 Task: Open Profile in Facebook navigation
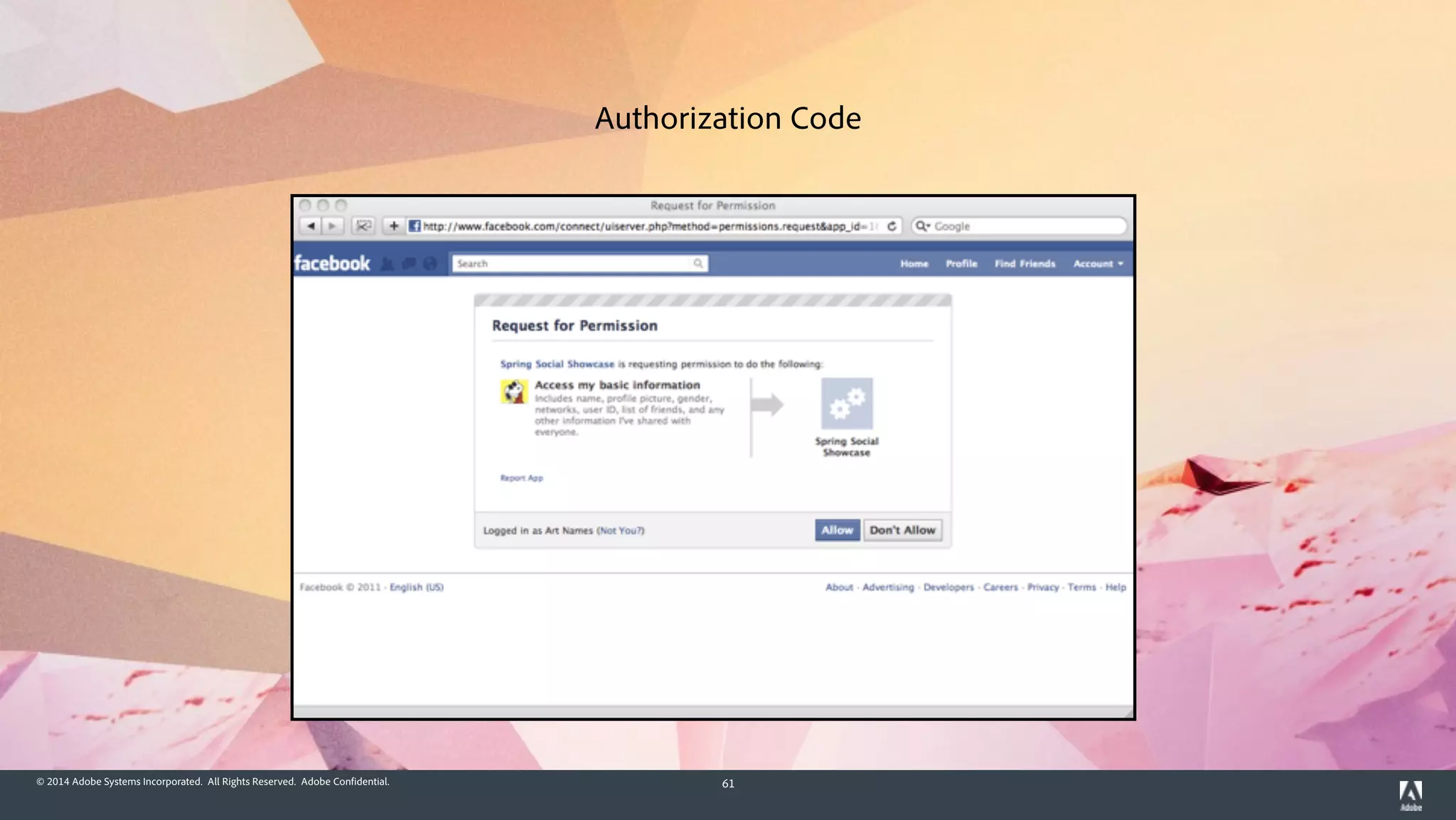tap(961, 264)
